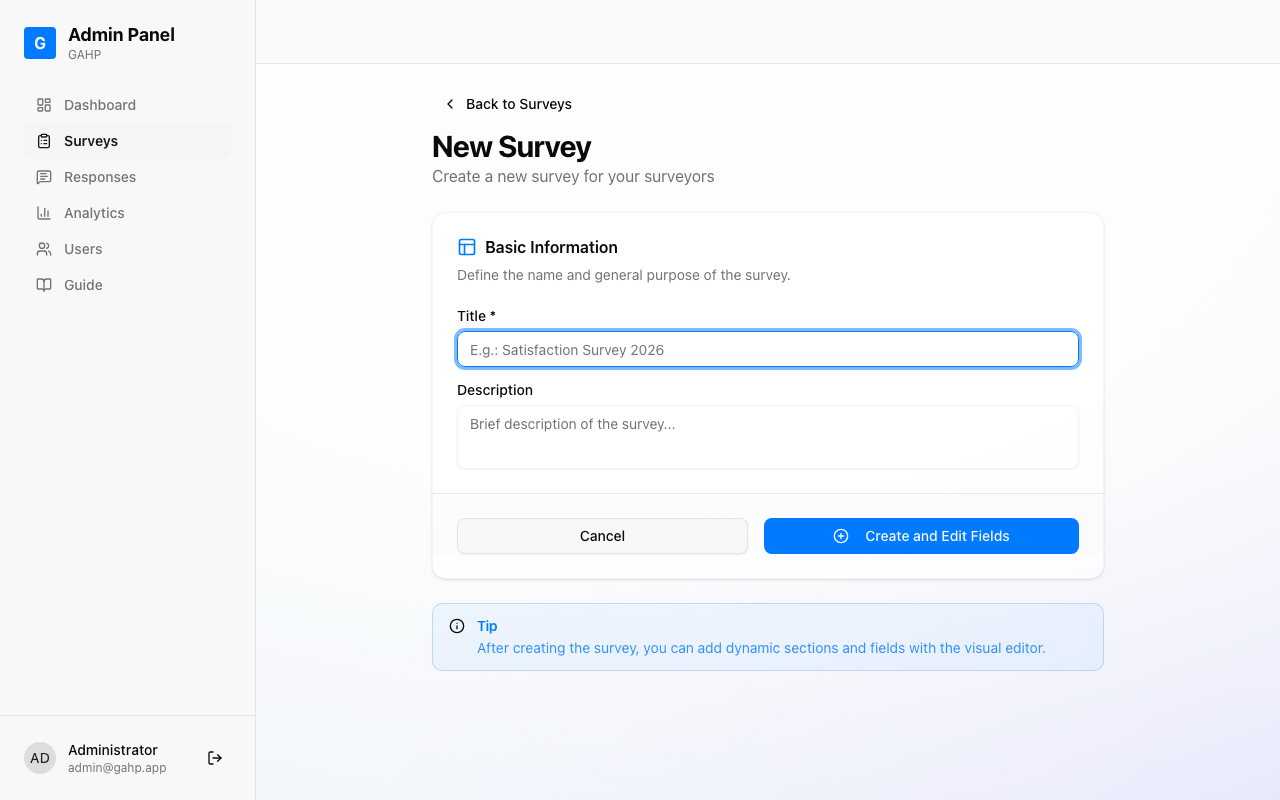
Task: Click the Surveys clipboard icon
Action: tap(42, 141)
